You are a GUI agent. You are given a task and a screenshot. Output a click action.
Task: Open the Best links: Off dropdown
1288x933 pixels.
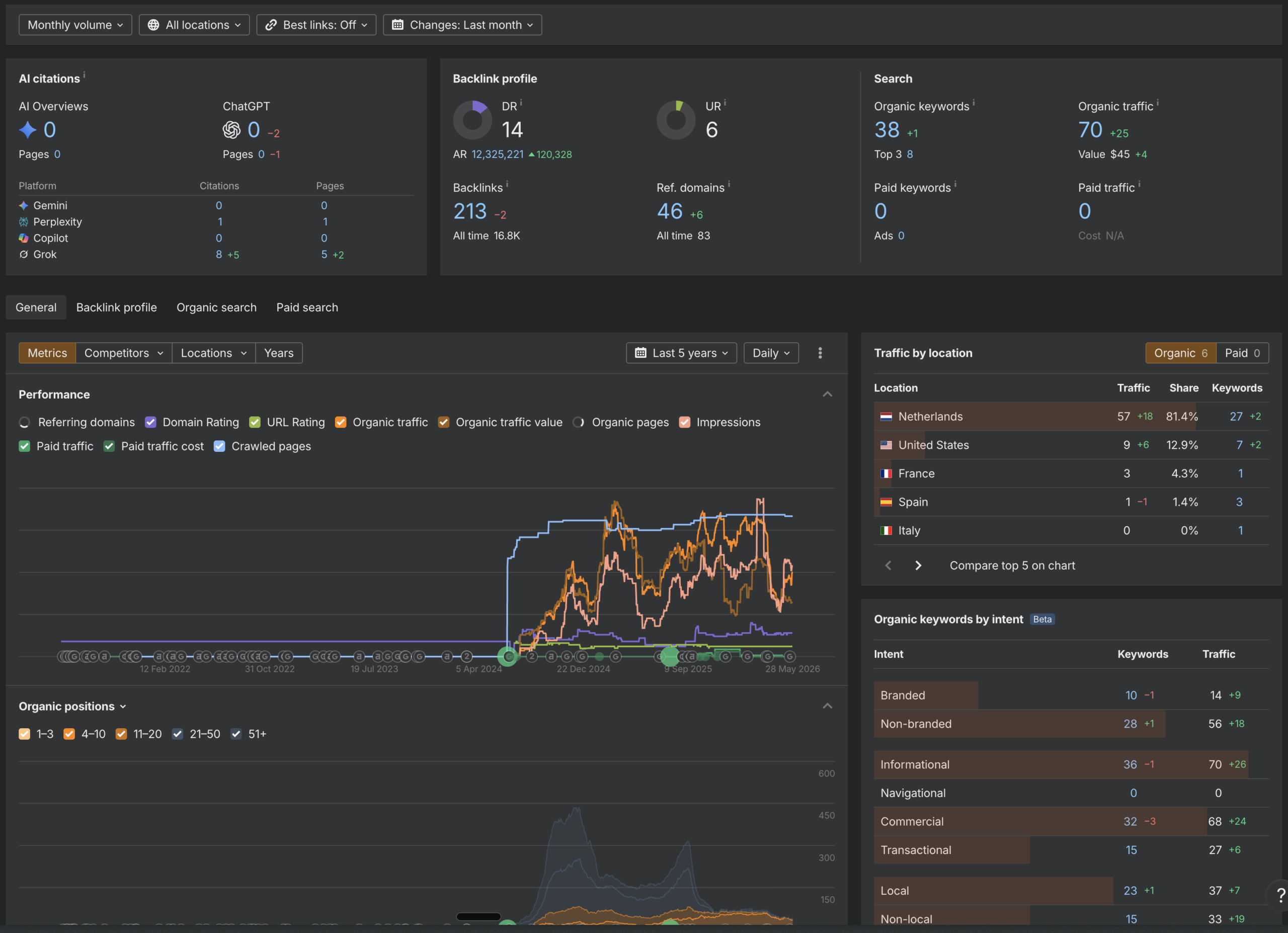(x=316, y=25)
